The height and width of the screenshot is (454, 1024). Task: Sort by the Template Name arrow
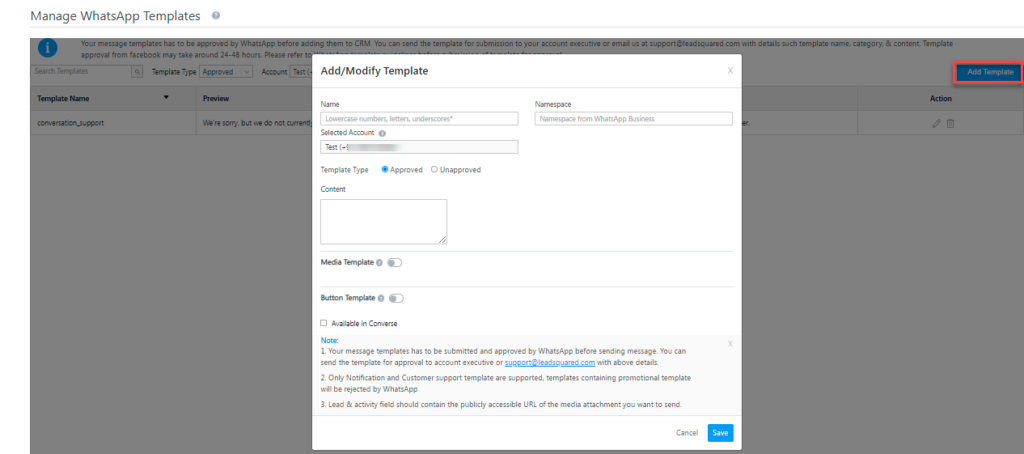[166, 97]
